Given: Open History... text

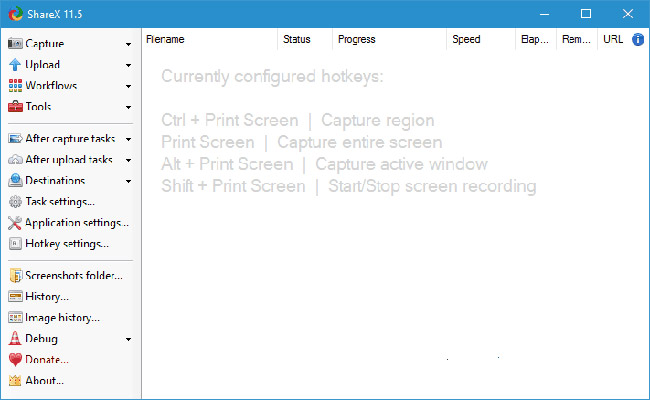Looking at the screenshot, I should [x=47, y=297].
